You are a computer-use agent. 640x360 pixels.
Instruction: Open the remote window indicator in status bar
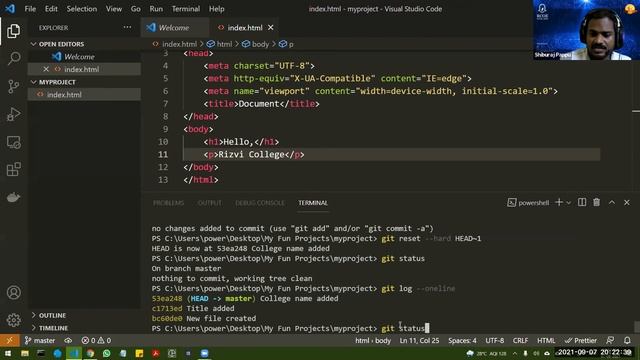[9, 340]
